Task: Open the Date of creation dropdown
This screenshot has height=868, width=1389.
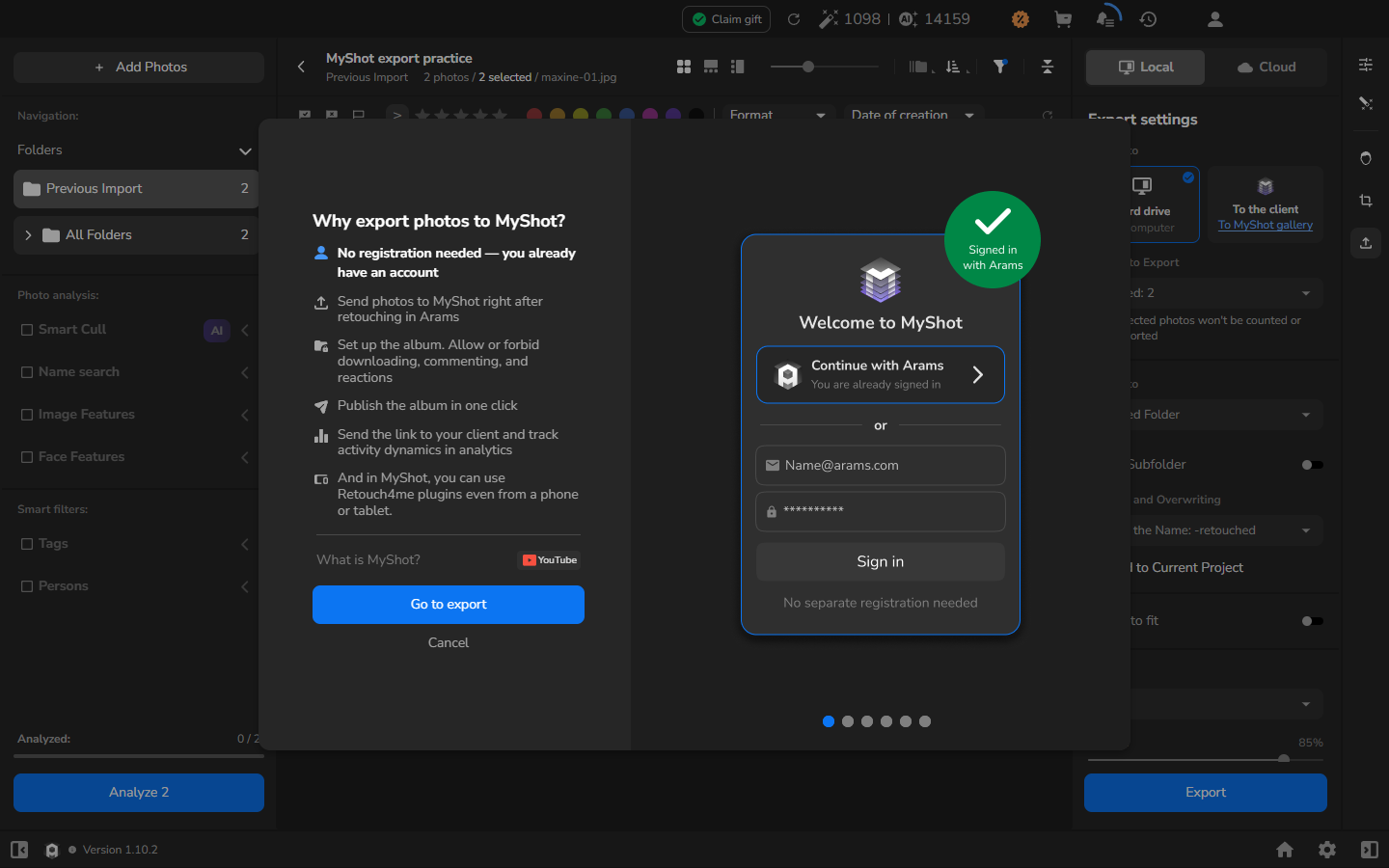Action: [x=912, y=115]
